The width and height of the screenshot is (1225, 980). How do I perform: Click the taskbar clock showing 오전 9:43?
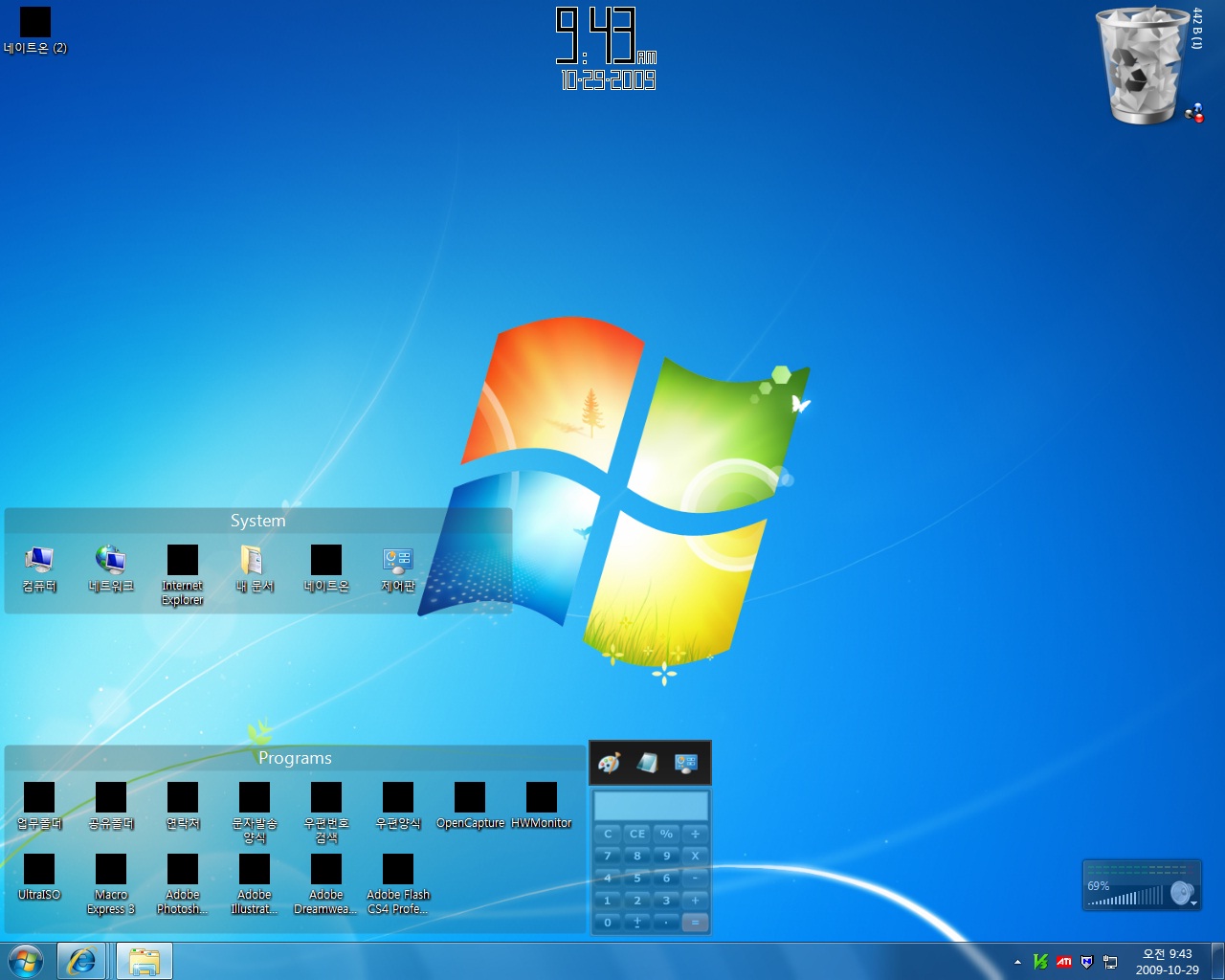1167,961
